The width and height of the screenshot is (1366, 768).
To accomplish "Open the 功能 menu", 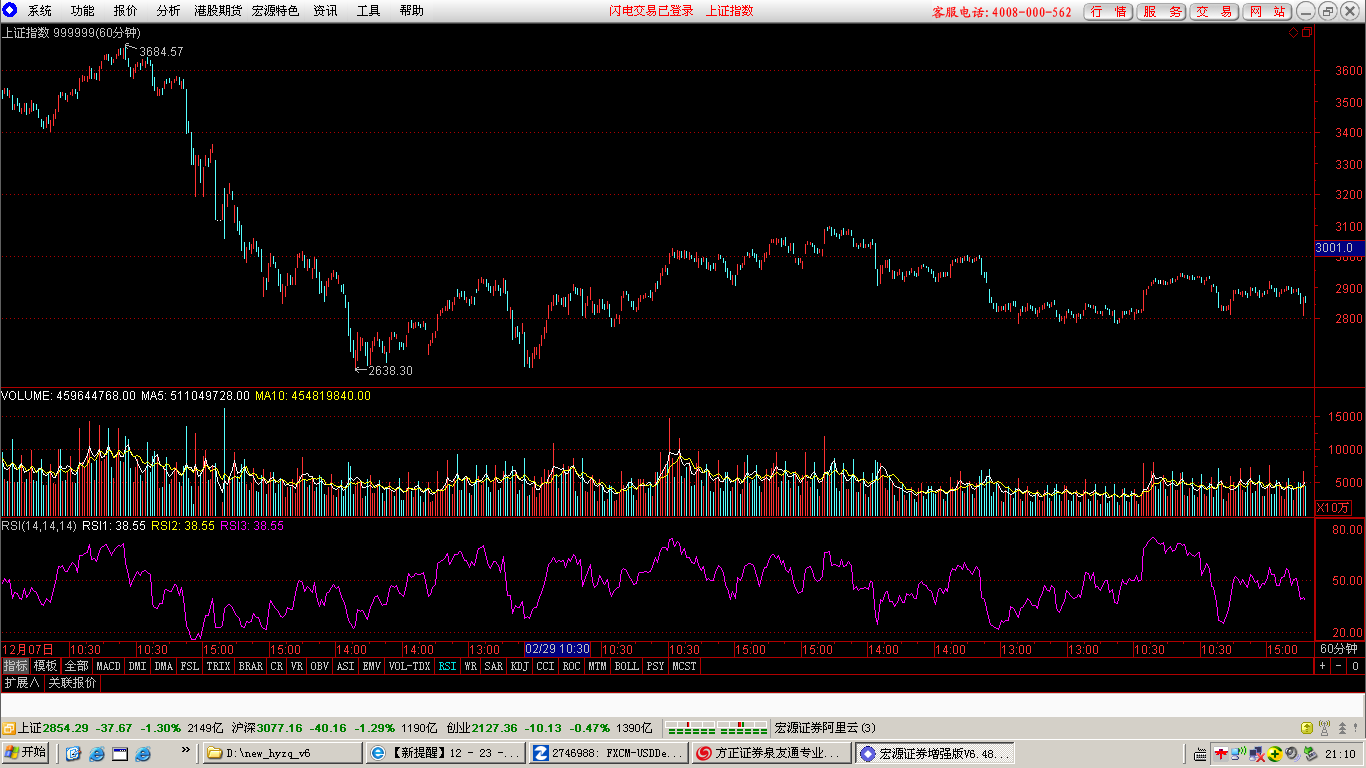I will pos(83,11).
